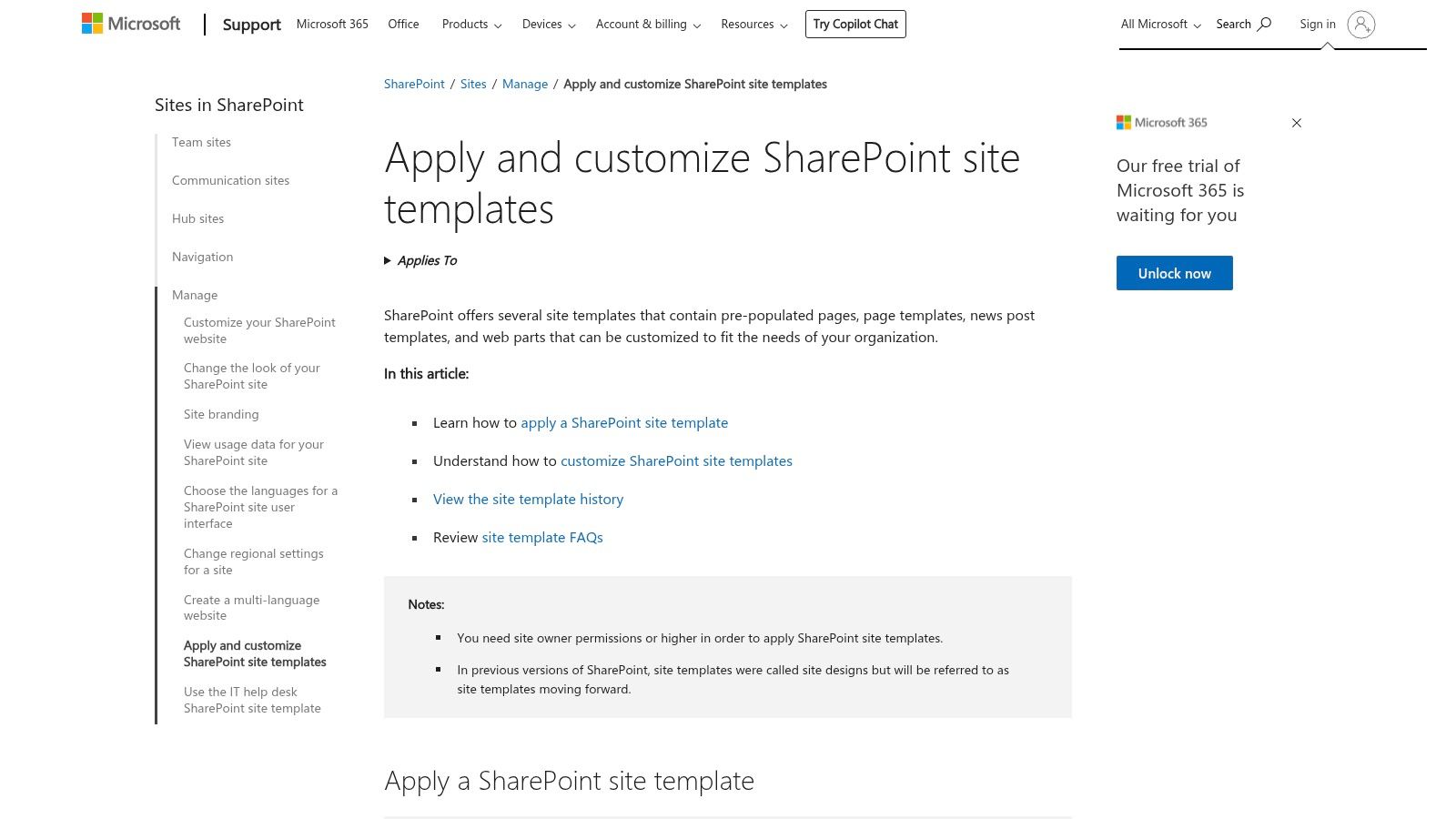1456x819 pixels.
Task: Open the Devices menu
Action: (x=547, y=25)
